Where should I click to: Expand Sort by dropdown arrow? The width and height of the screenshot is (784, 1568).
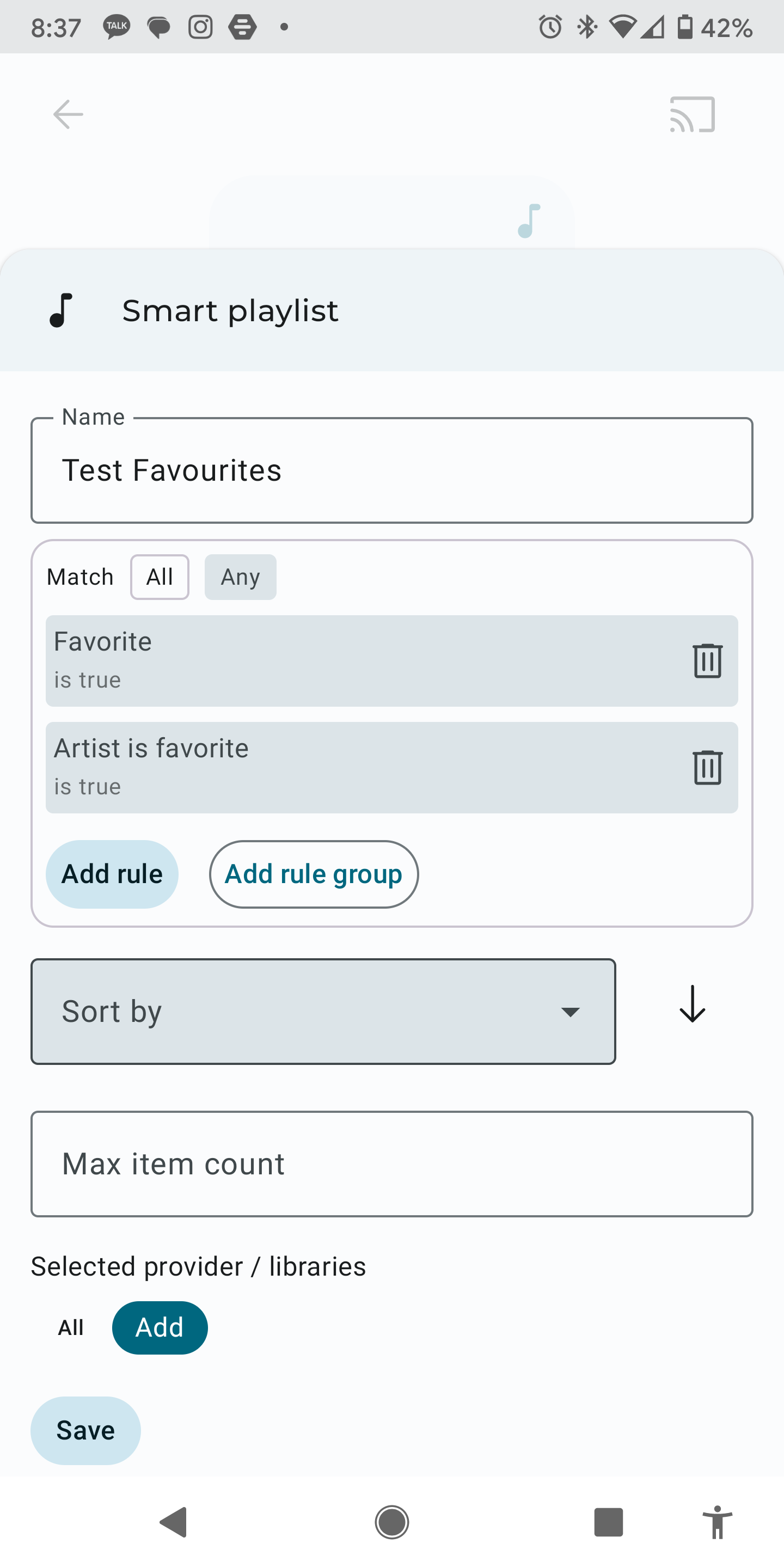click(x=569, y=1012)
